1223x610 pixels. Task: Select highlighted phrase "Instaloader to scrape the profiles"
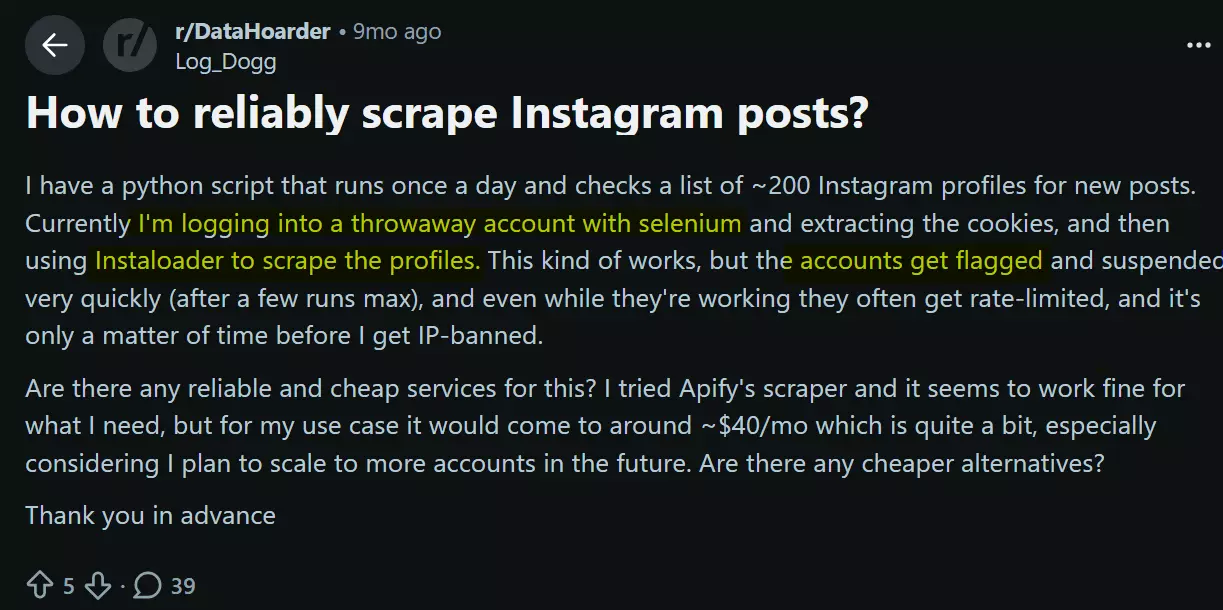287,261
